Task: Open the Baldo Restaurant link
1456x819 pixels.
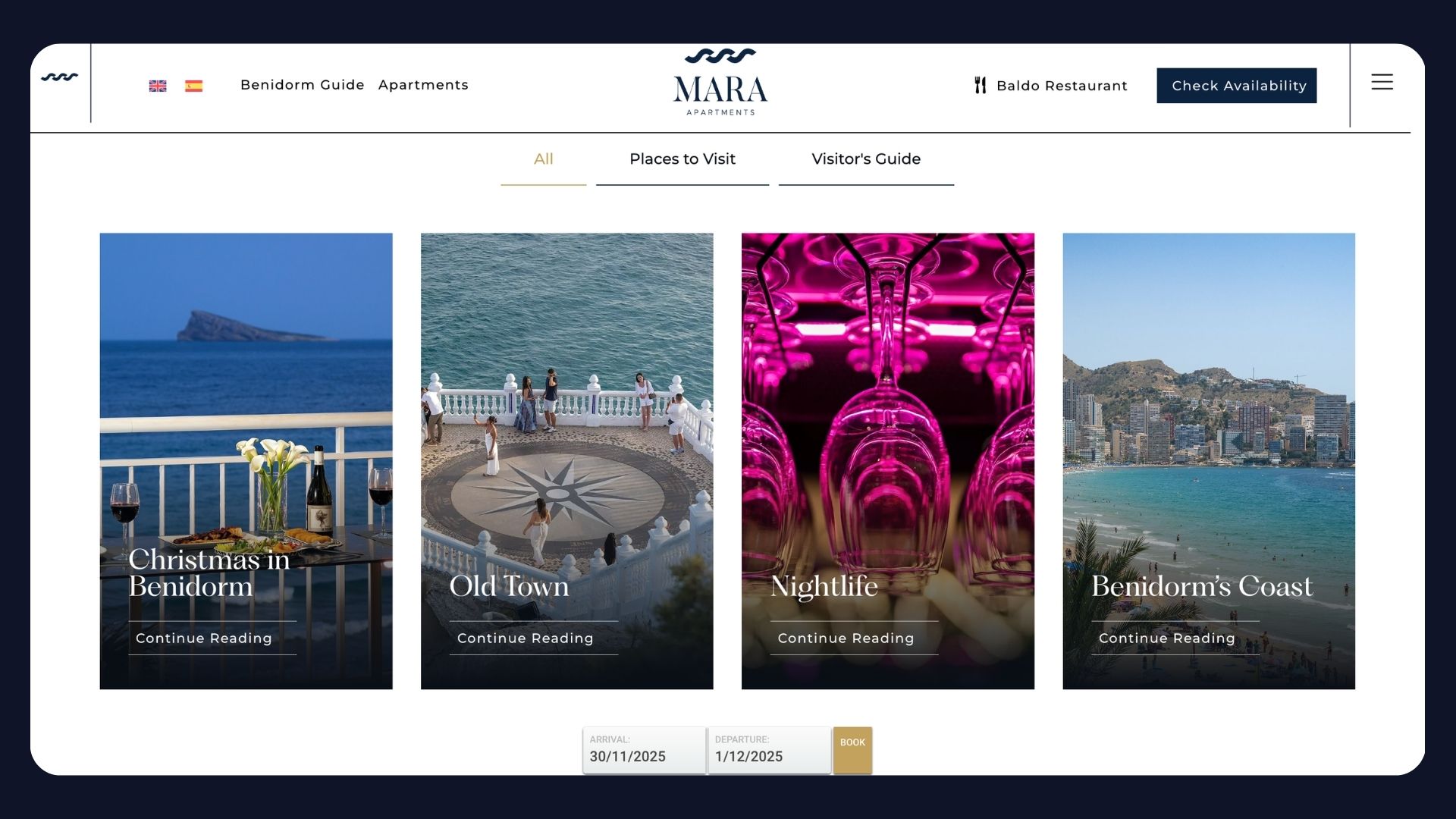Action: [1062, 86]
